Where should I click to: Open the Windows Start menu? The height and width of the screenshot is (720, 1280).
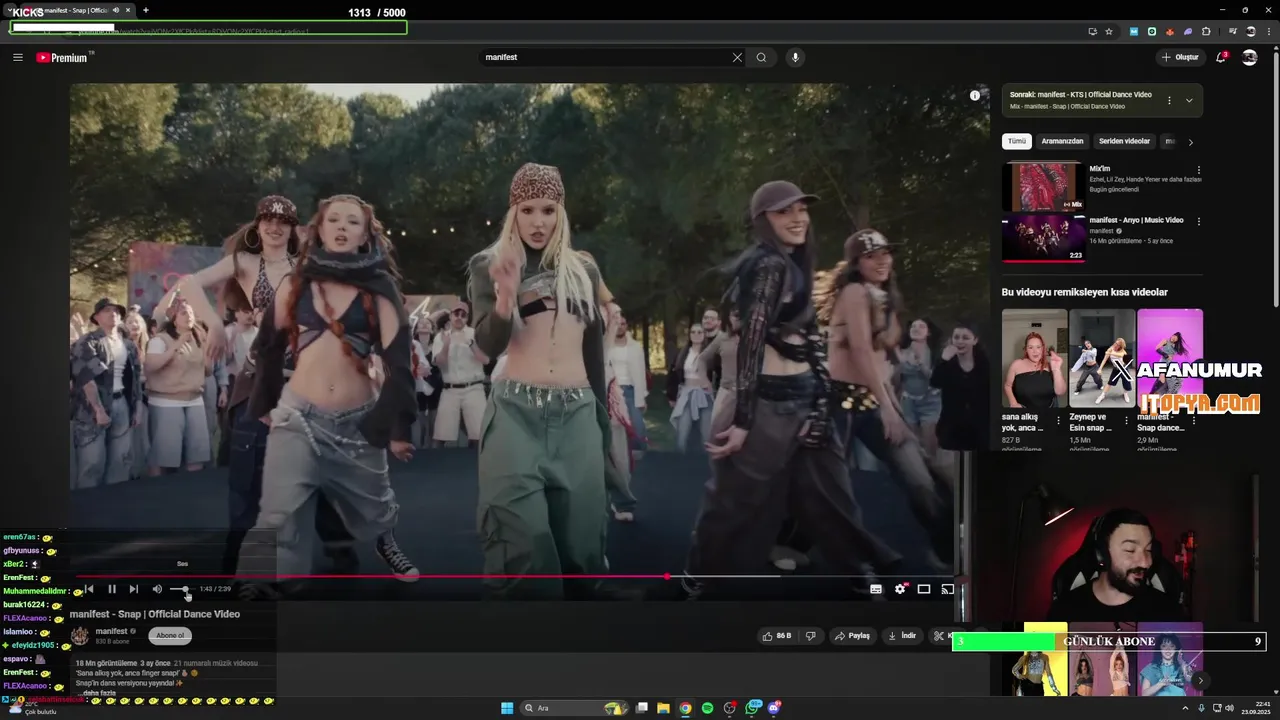[507, 708]
